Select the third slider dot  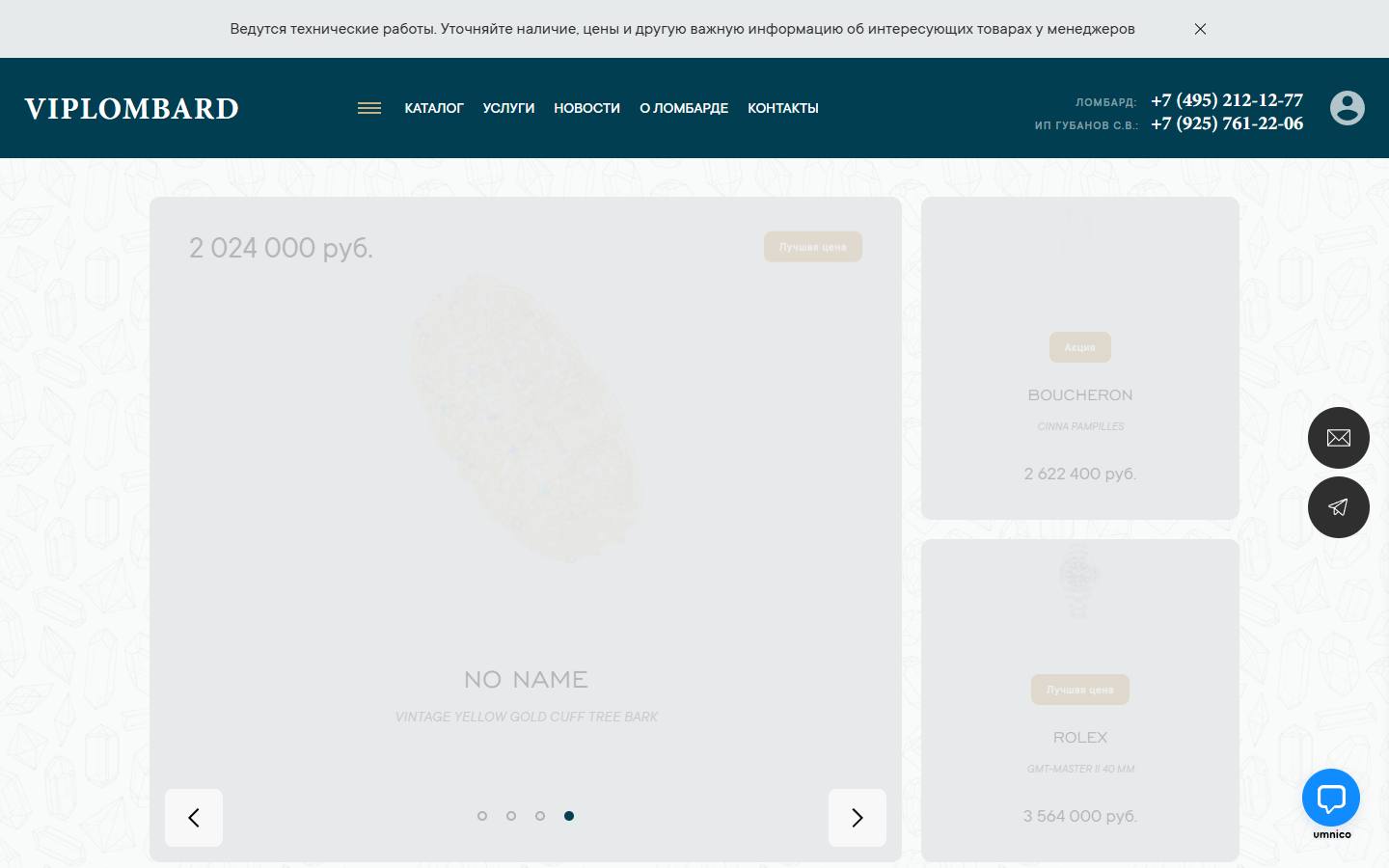540,816
